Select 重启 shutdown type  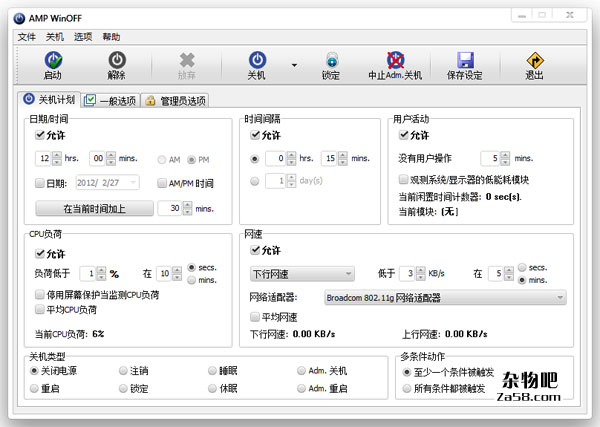point(34,389)
